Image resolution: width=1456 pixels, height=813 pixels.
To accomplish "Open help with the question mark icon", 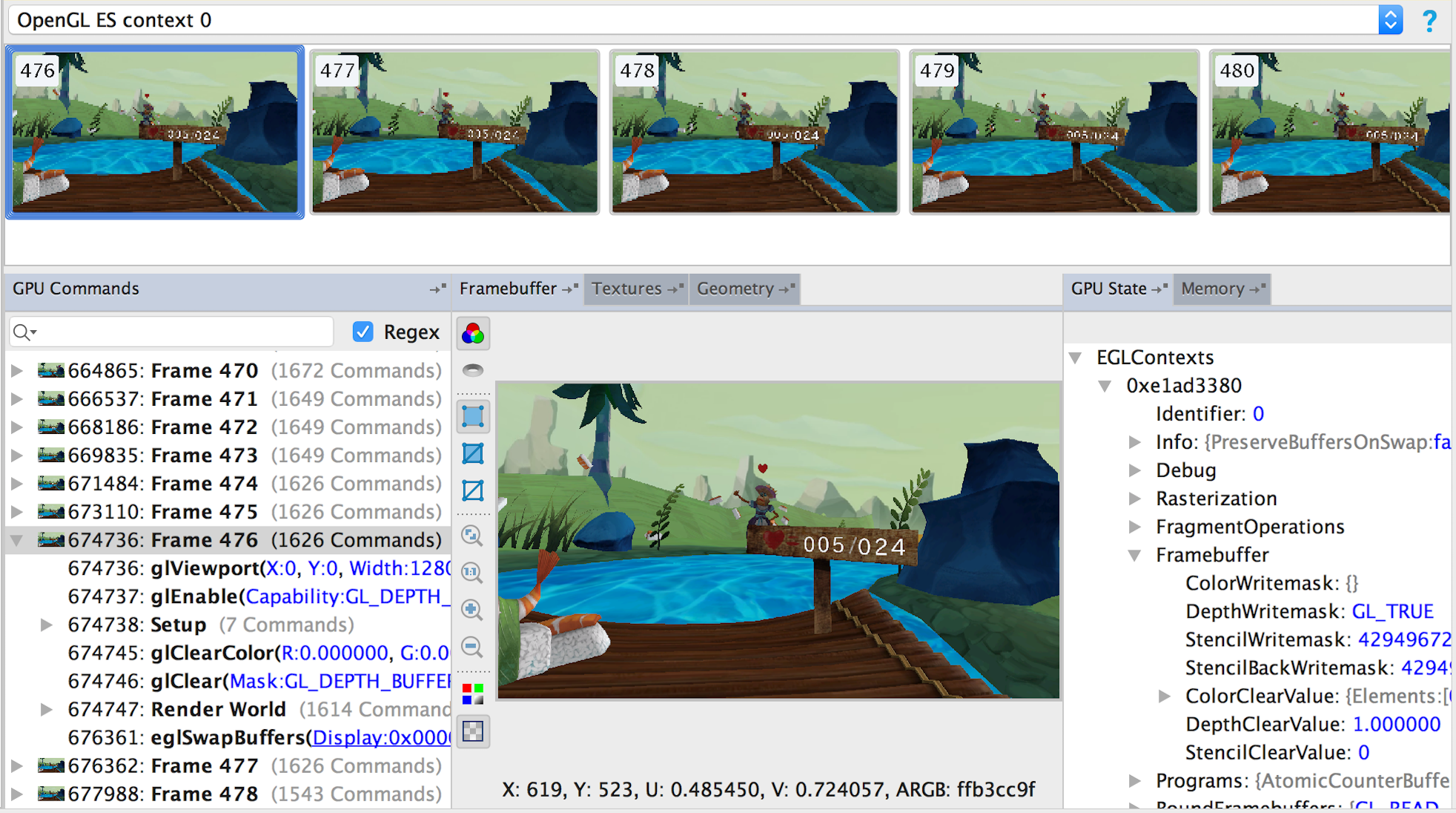I will [1429, 20].
